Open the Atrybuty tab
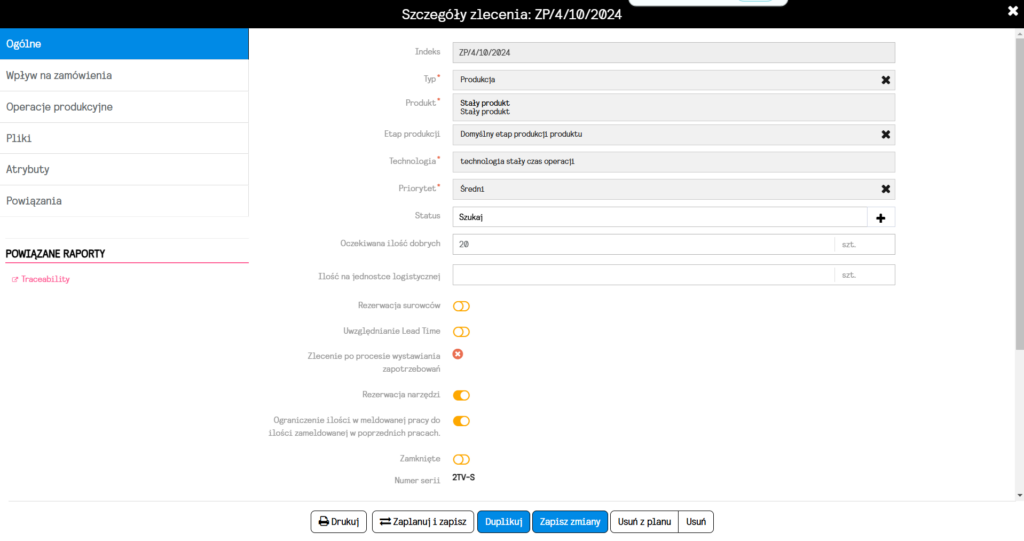This screenshot has height=541, width=1024. coord(124,169)
